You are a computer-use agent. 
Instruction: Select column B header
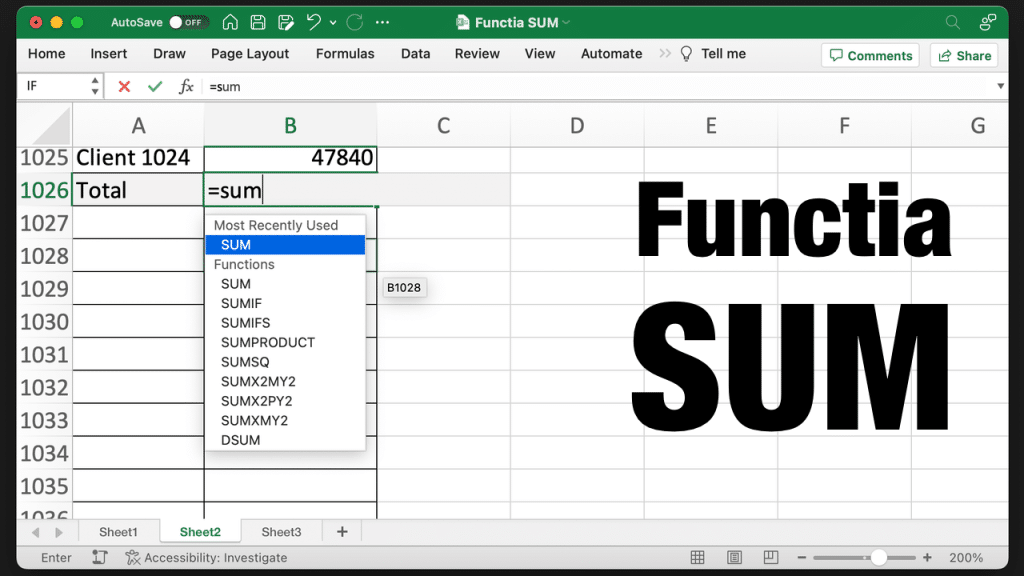point(291,125)
